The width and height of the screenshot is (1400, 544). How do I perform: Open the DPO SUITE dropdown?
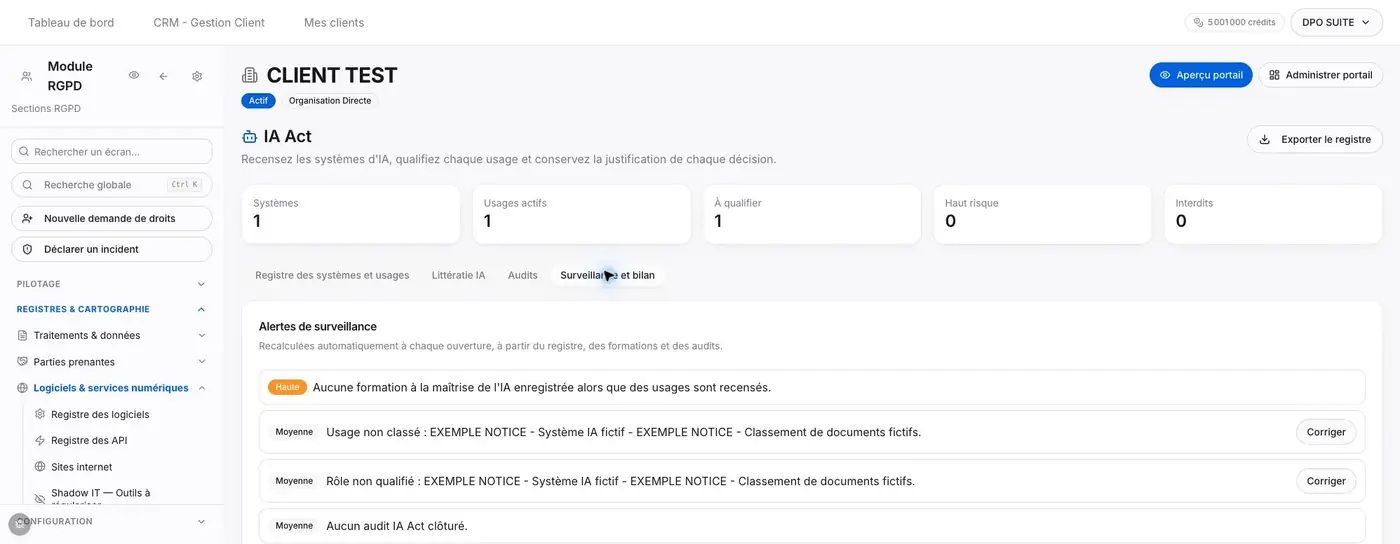tap(1336, 22)
